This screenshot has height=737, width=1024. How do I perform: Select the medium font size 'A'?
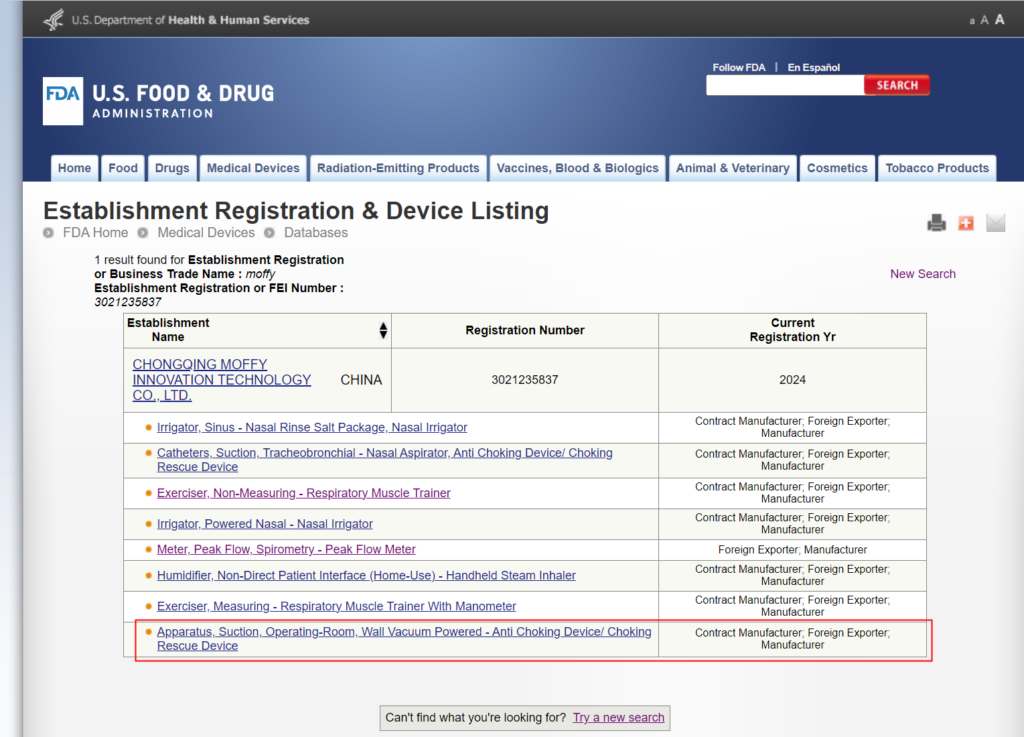[x=984, y=20]
